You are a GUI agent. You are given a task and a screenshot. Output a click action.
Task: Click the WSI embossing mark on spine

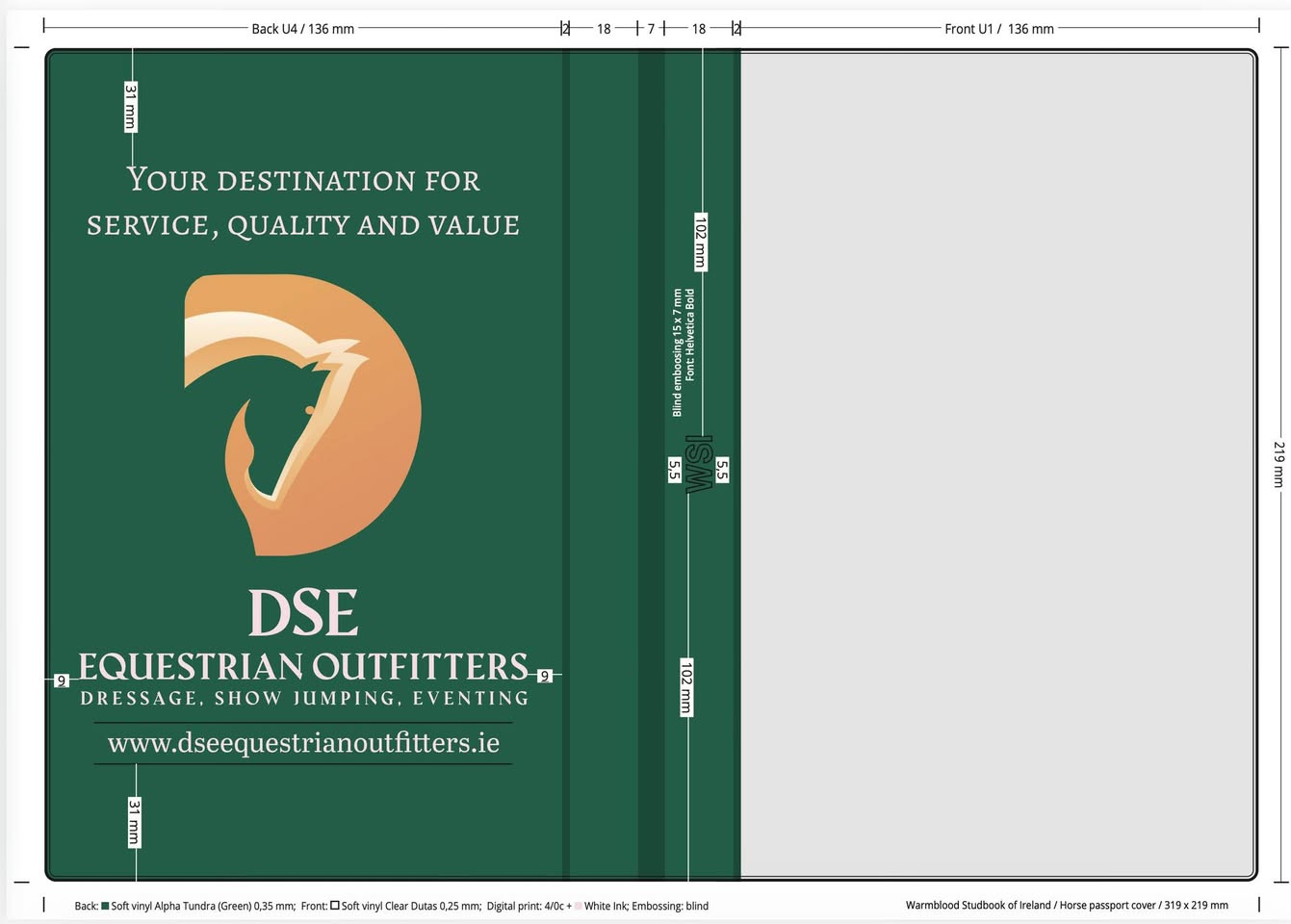pos(699,464)
